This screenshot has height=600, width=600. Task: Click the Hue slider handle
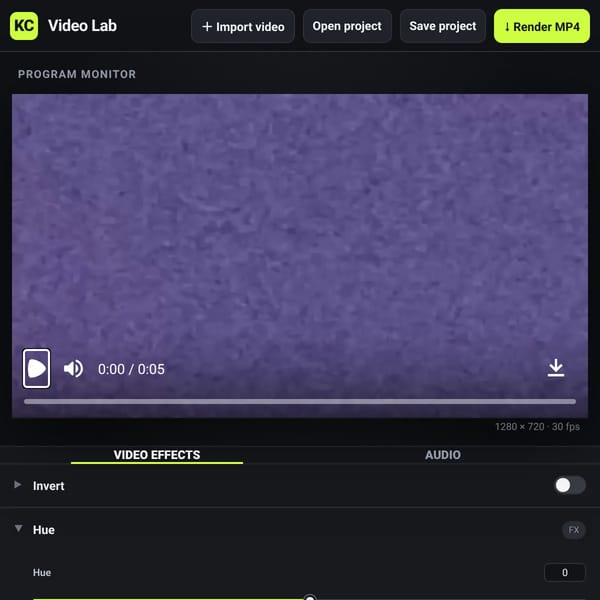[x=310, y=598]
